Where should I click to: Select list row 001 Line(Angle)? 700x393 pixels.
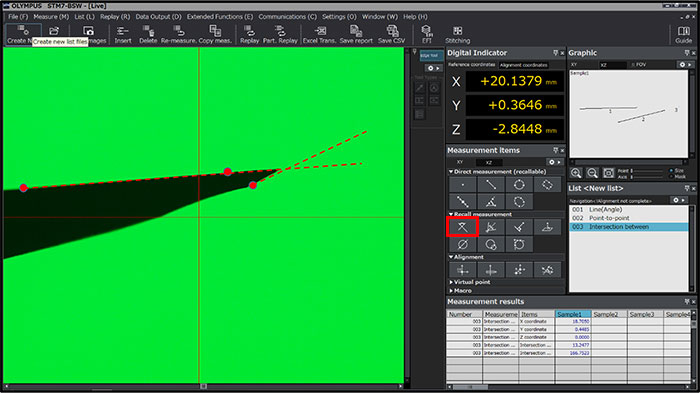tap(629, 209)
